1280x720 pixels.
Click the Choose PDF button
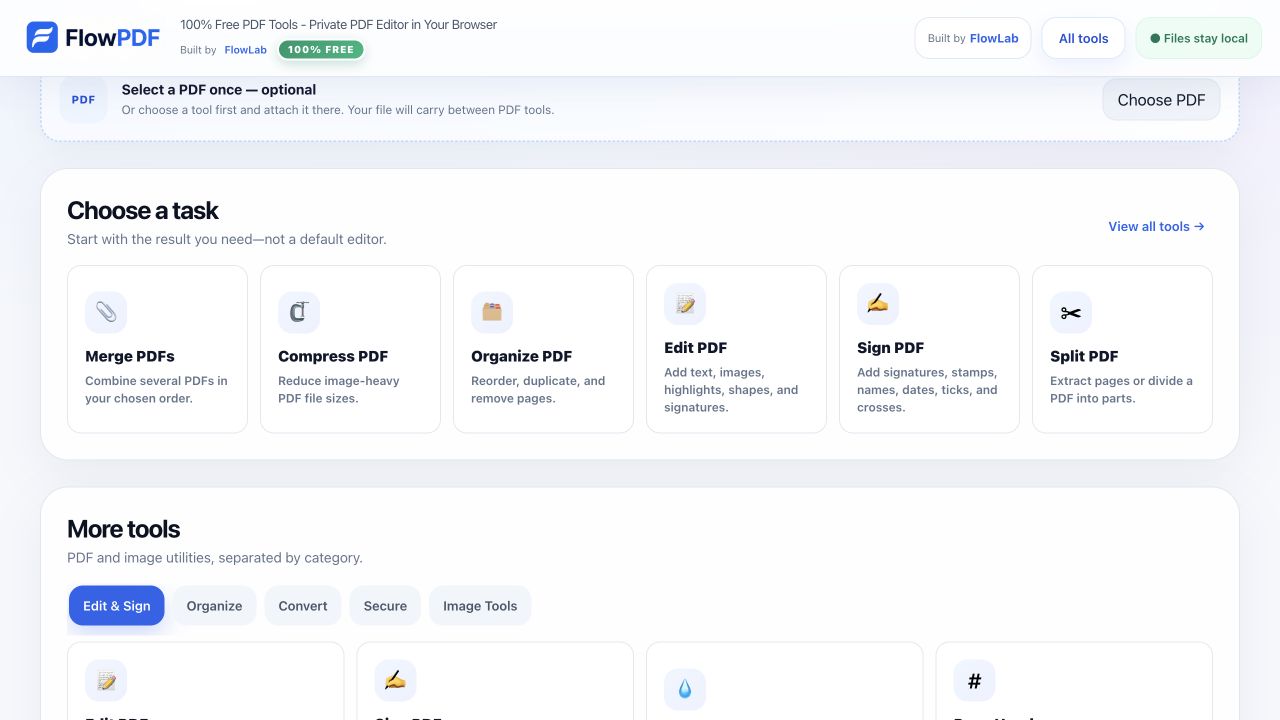[x=1161, y=100]
